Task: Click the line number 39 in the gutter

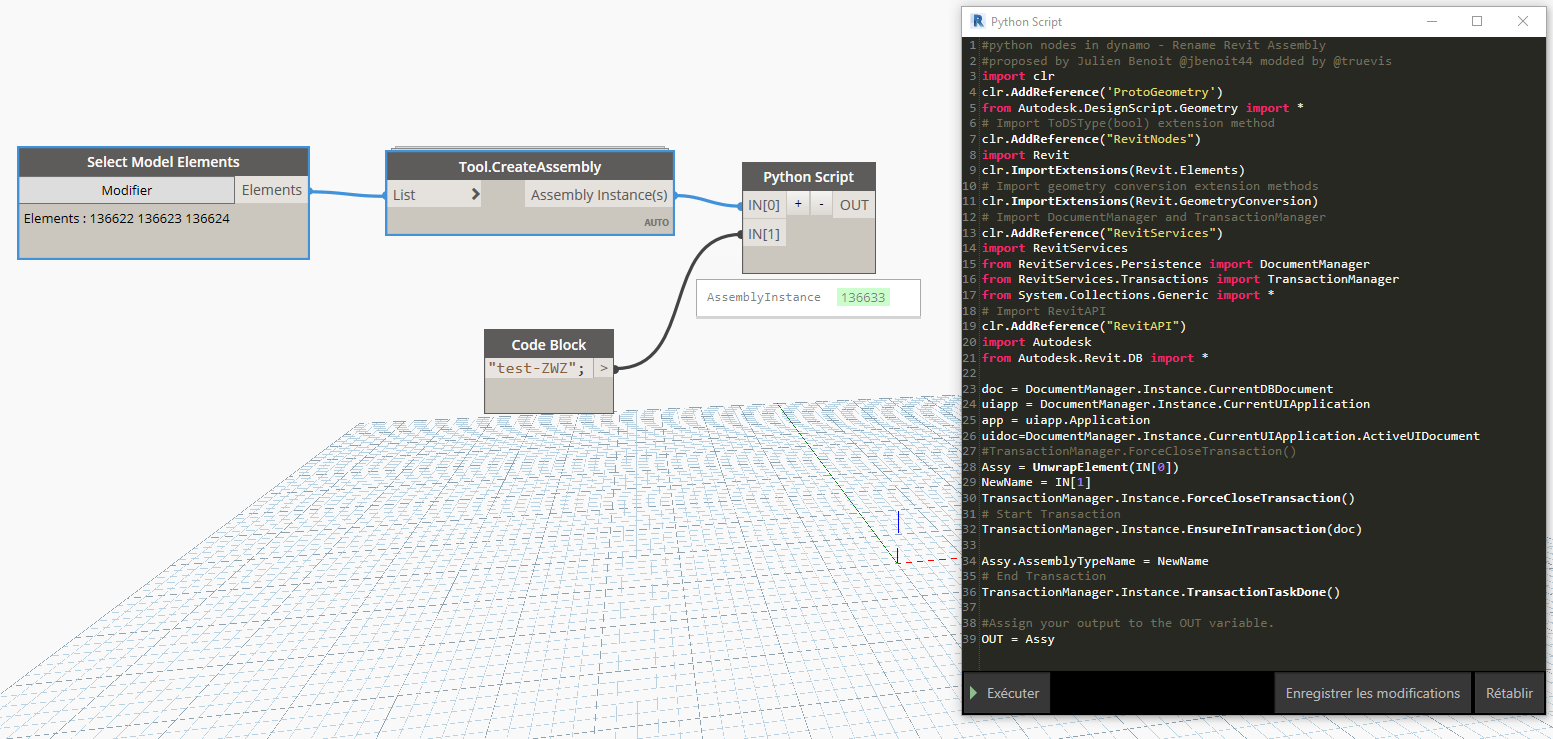Action: coord(971,639)
